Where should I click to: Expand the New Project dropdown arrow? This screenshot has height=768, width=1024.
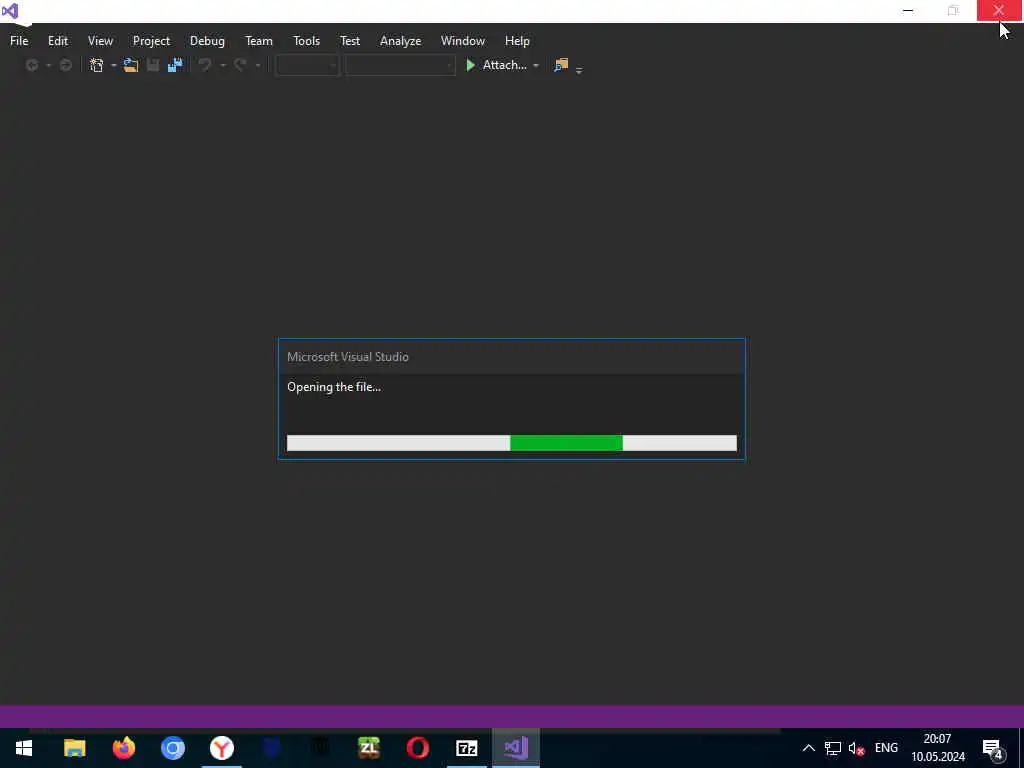(114, 65)
